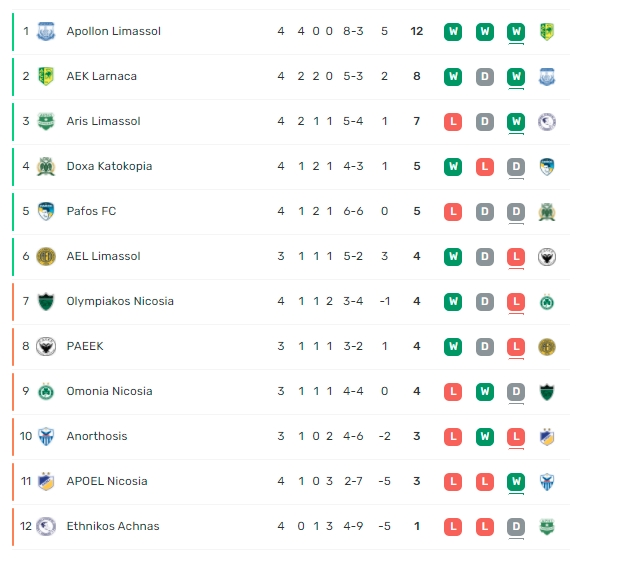Select the Doxa Katokopia crest icon
Image resolution: width=639 pixels, height=561 pixels.
(46, 166)
